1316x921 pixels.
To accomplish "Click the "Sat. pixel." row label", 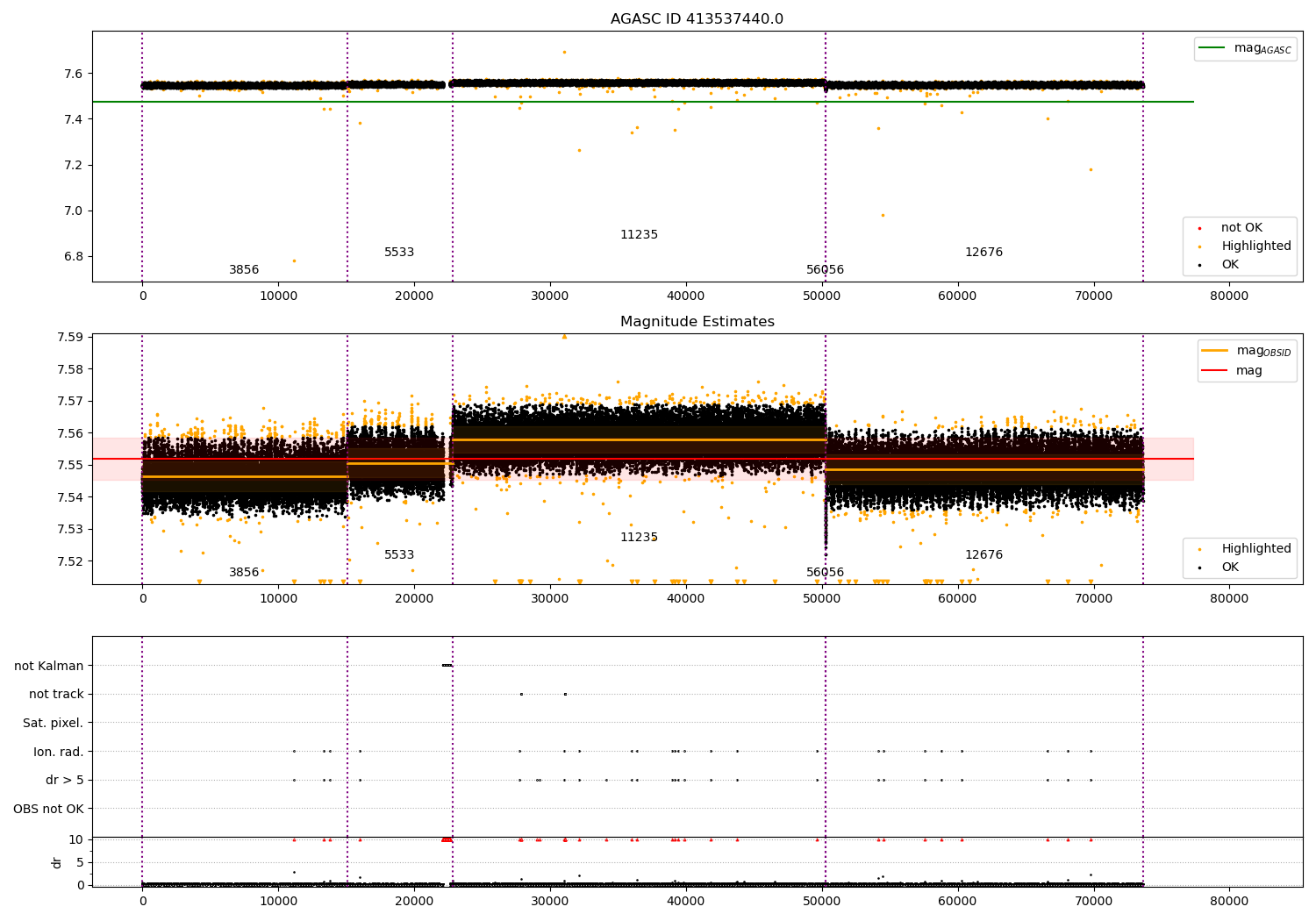I will (x=54, y=723).
